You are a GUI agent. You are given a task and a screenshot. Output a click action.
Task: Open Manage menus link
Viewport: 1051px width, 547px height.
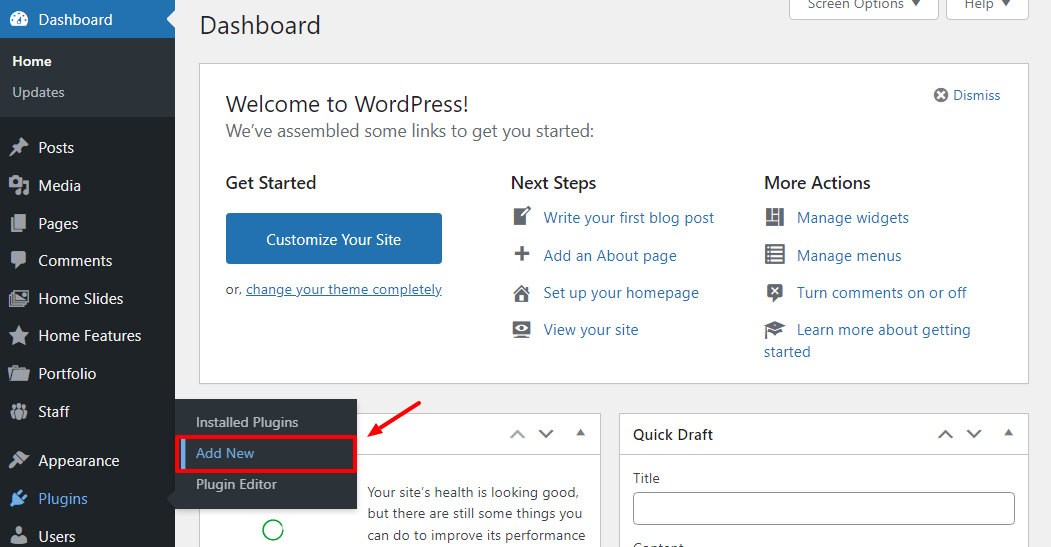tap(849, 255)
